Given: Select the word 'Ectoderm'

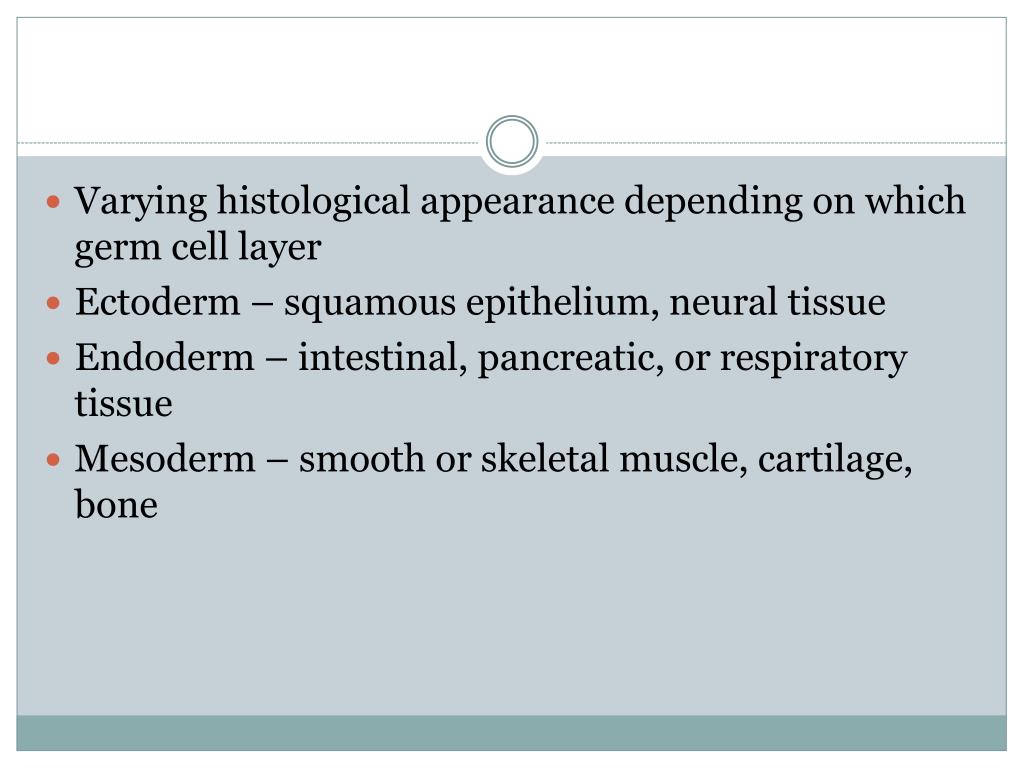Looking at the screenshot, I should pyautogui.click(x=157, y=302).
